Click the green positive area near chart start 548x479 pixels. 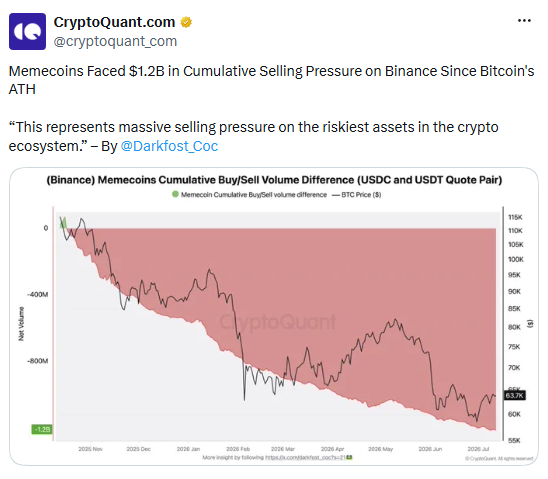pyautogui.click(x=63, y=223)
